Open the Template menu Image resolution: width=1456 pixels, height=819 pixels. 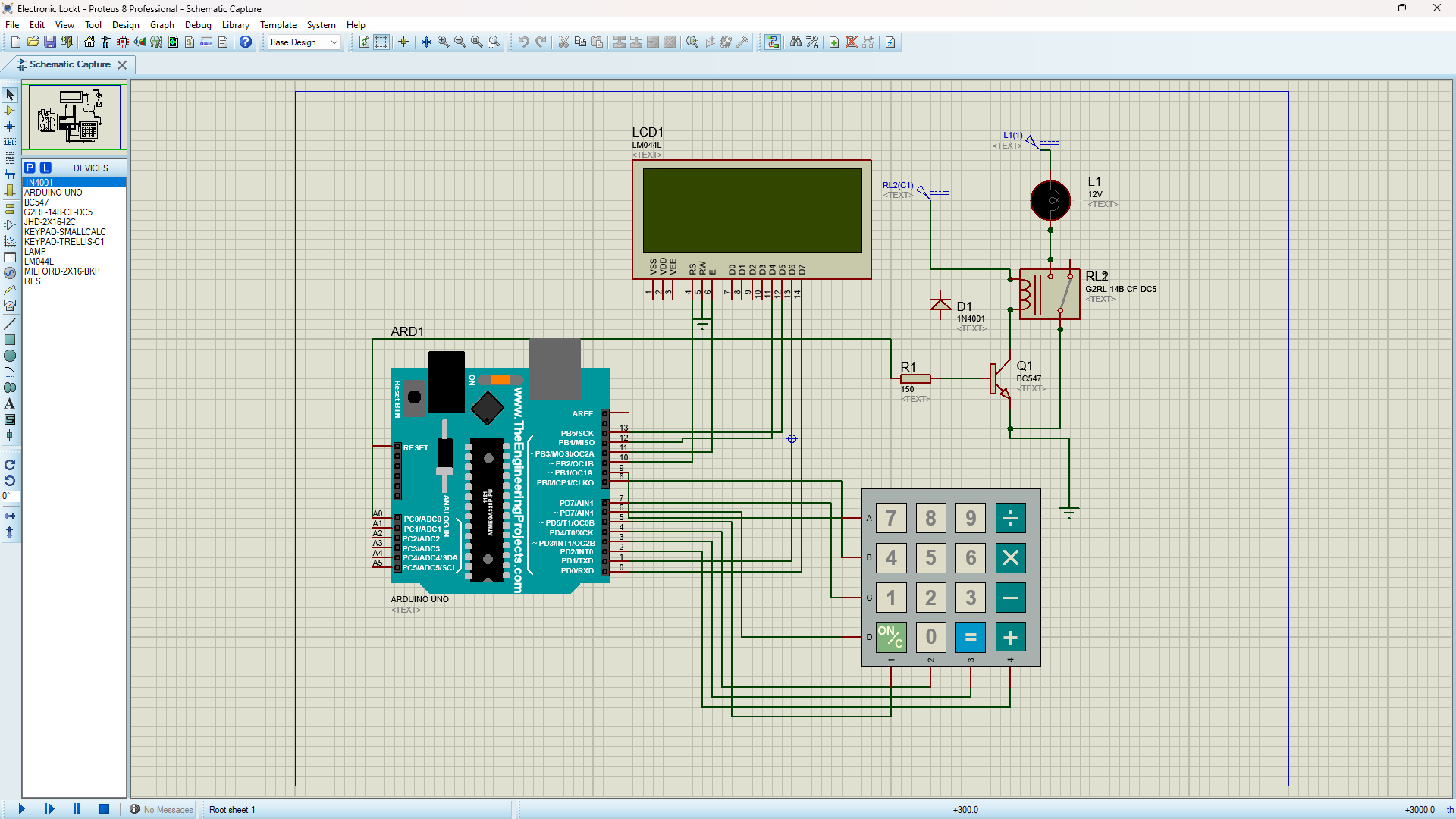click(x=278, y=24)
